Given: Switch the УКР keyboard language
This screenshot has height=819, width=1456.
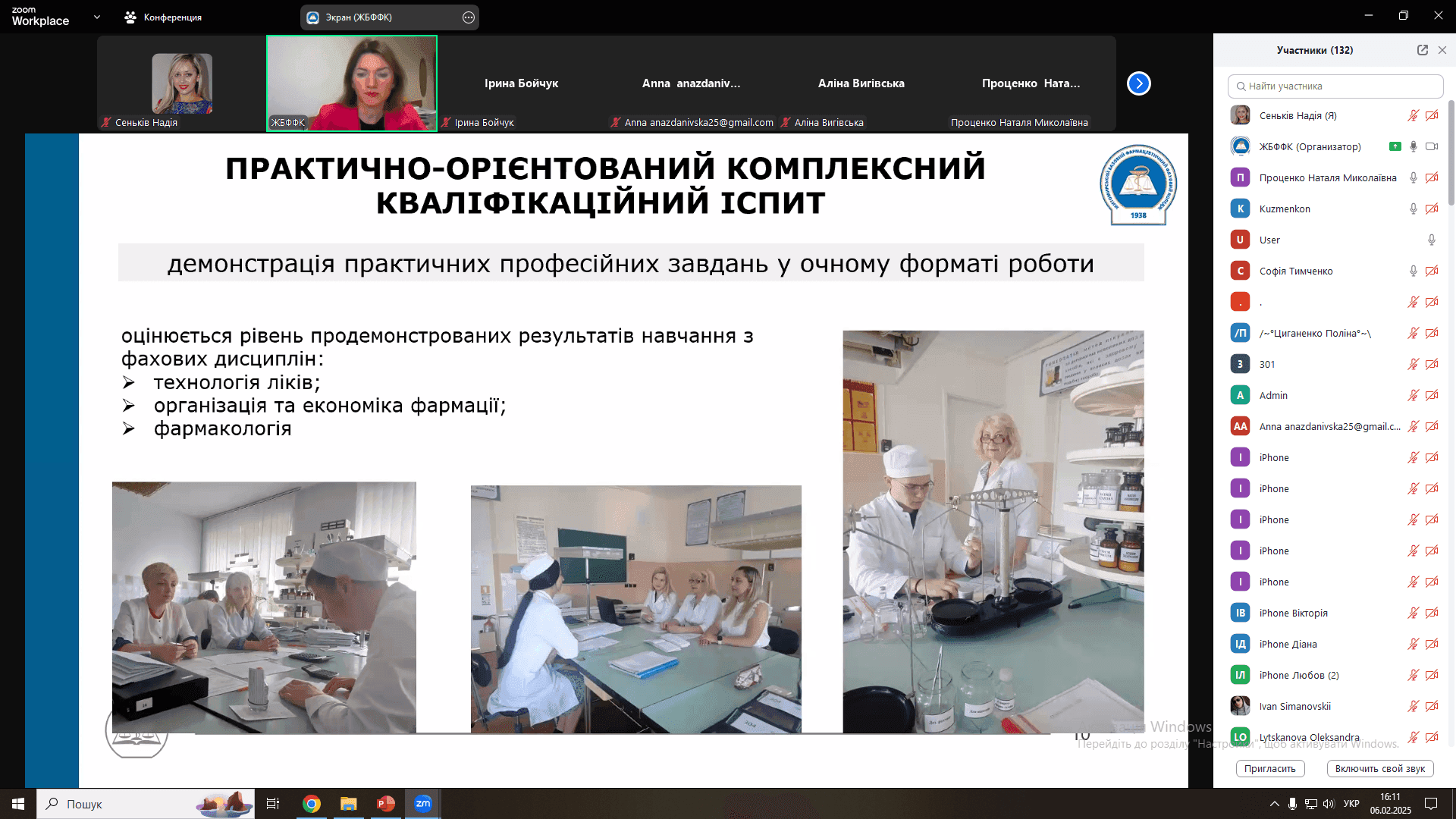Looking at the screenshot, I should [1351, 804].
